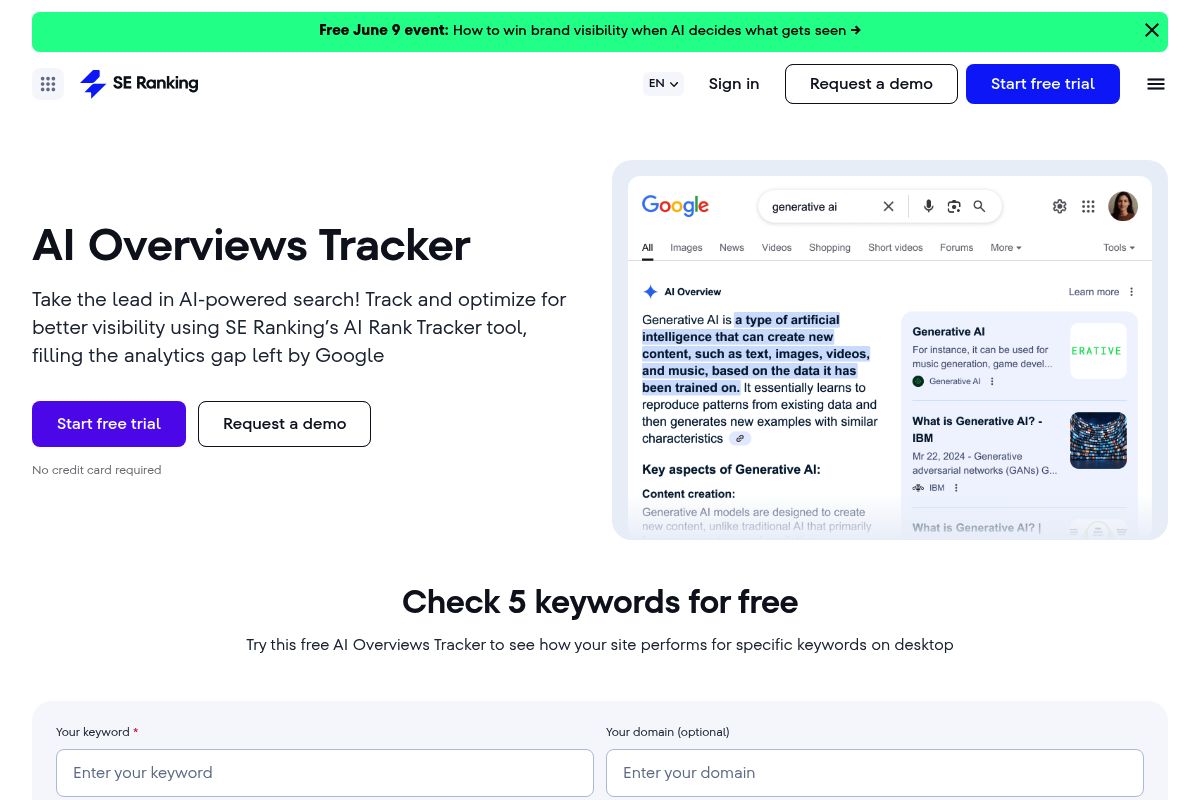Click the link chip icon after 'characteristics'
The height and width of the screenshot is (800, 1200).
[x=739, y=439]
